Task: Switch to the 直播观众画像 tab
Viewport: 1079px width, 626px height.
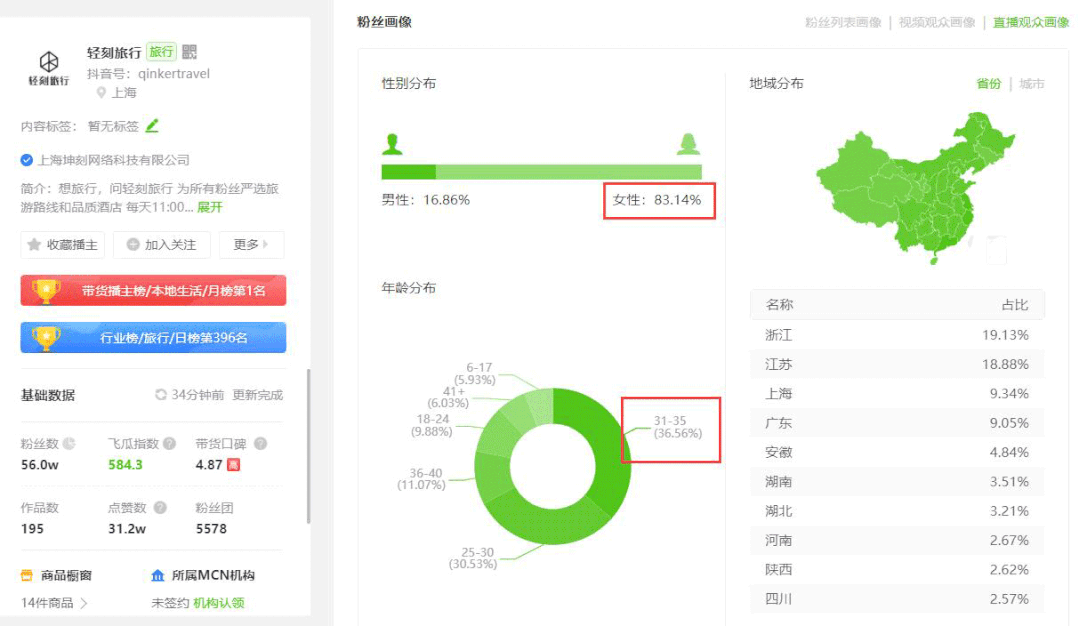Action: pyautogui.click(x=1031, y=22)
